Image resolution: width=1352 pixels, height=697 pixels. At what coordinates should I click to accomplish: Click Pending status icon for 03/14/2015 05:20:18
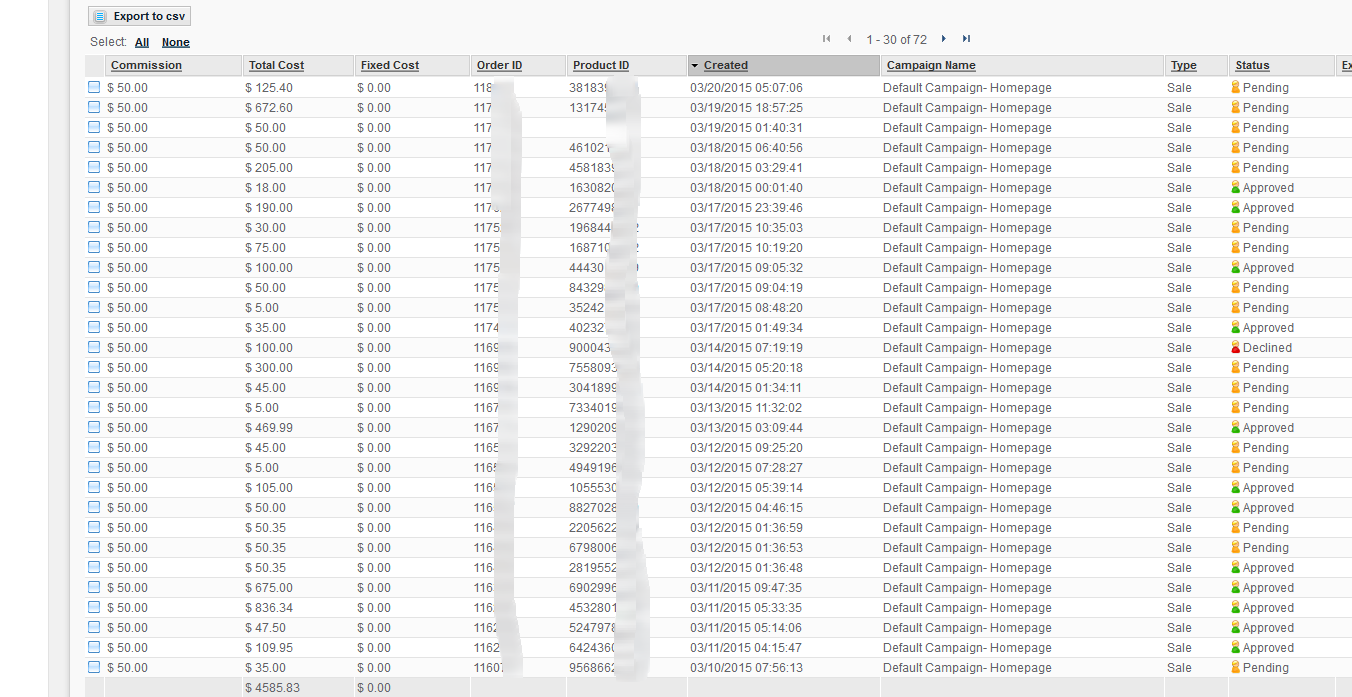pos(1235,367)
